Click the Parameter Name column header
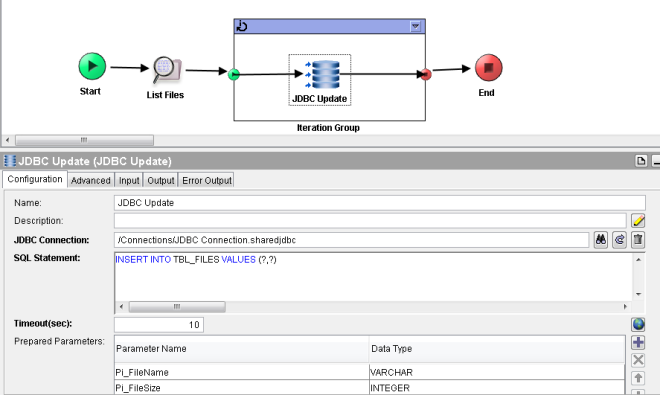The image size is (660, 395). coord(242,349)
